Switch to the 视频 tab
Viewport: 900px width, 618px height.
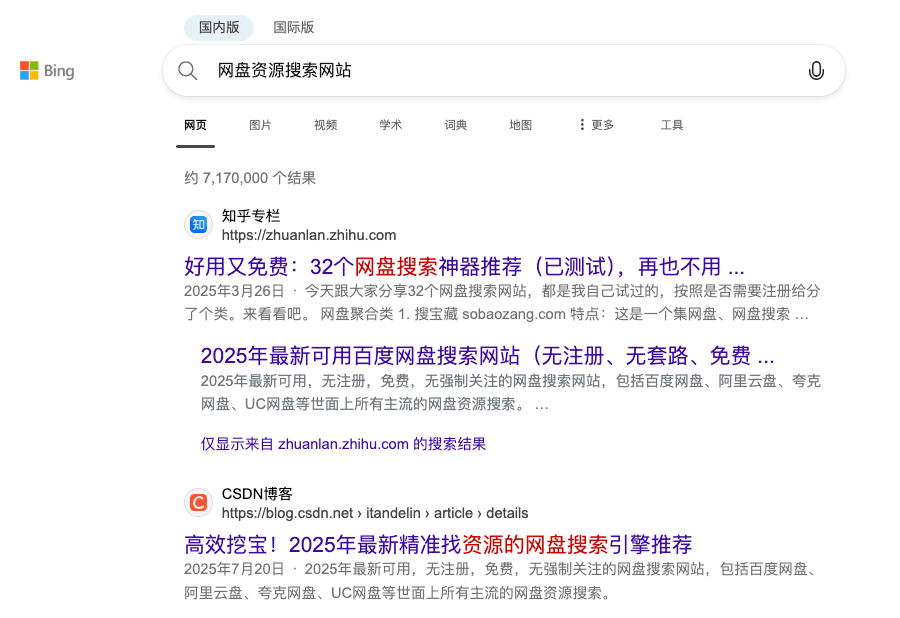pyautogui.click(x=326, y=125)
